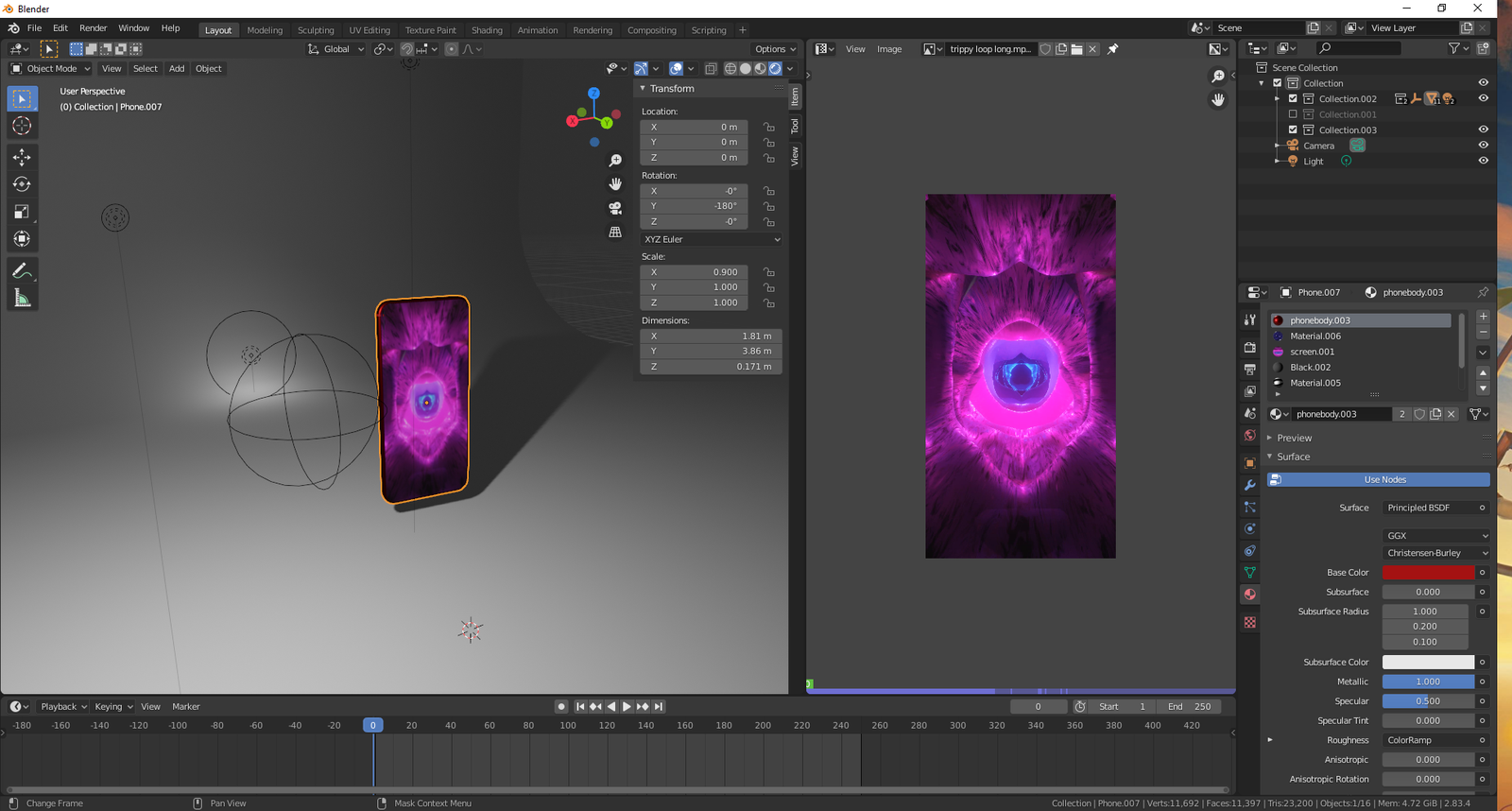Click the timeline End frame field

(1189, 706)
